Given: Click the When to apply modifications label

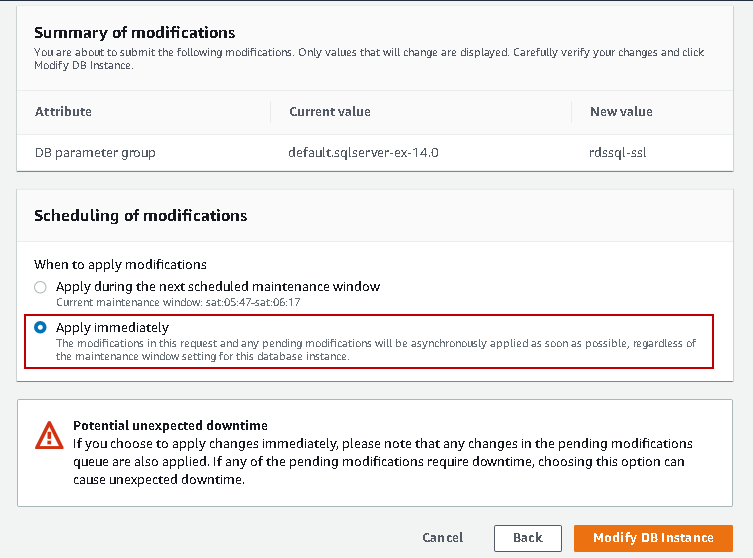Looking at the screenshot, I should (x=120, y=265).
